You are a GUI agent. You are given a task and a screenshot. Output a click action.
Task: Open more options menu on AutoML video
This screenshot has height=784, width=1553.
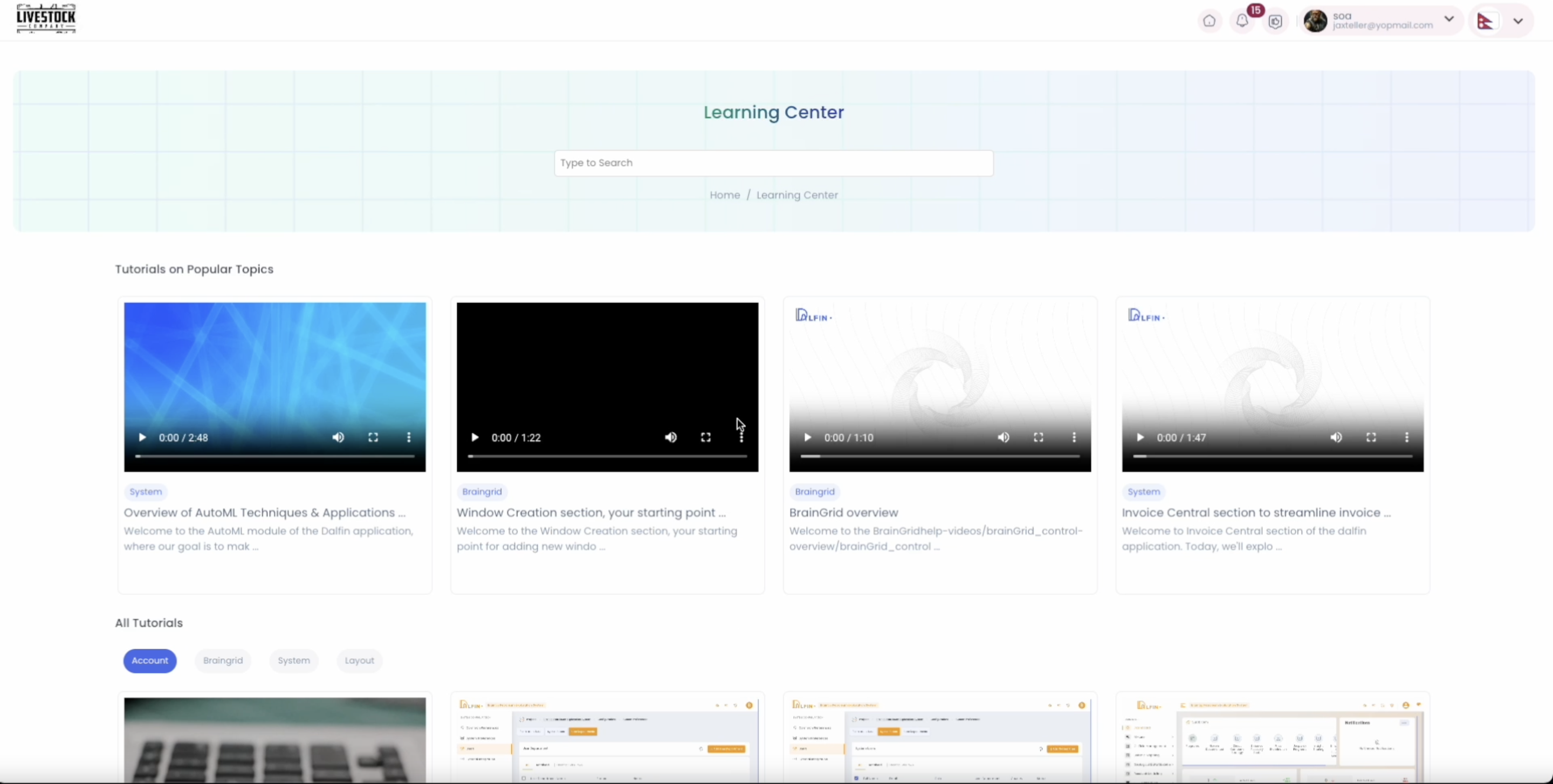[409, 437]
